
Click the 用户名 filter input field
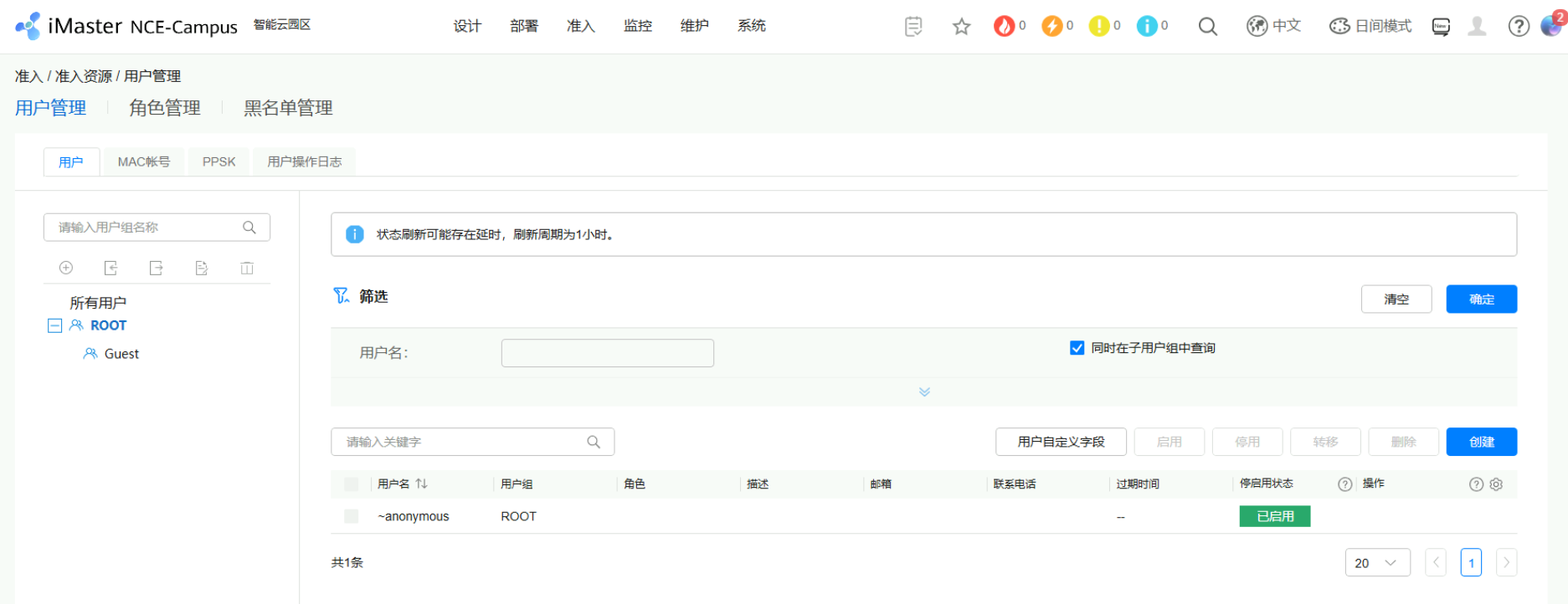[607, 353]
